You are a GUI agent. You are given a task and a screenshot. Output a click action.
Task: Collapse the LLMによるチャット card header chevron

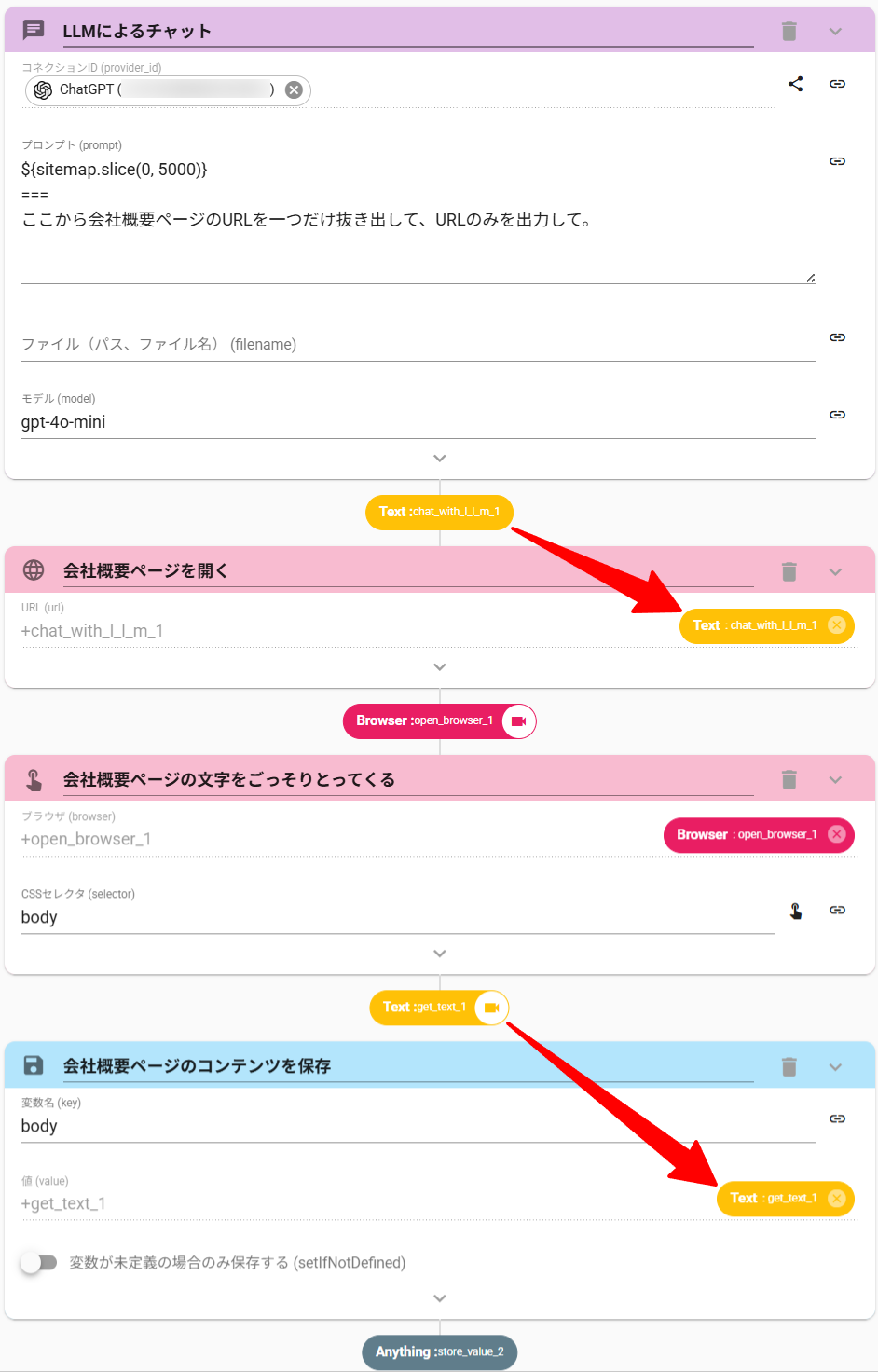835,32
